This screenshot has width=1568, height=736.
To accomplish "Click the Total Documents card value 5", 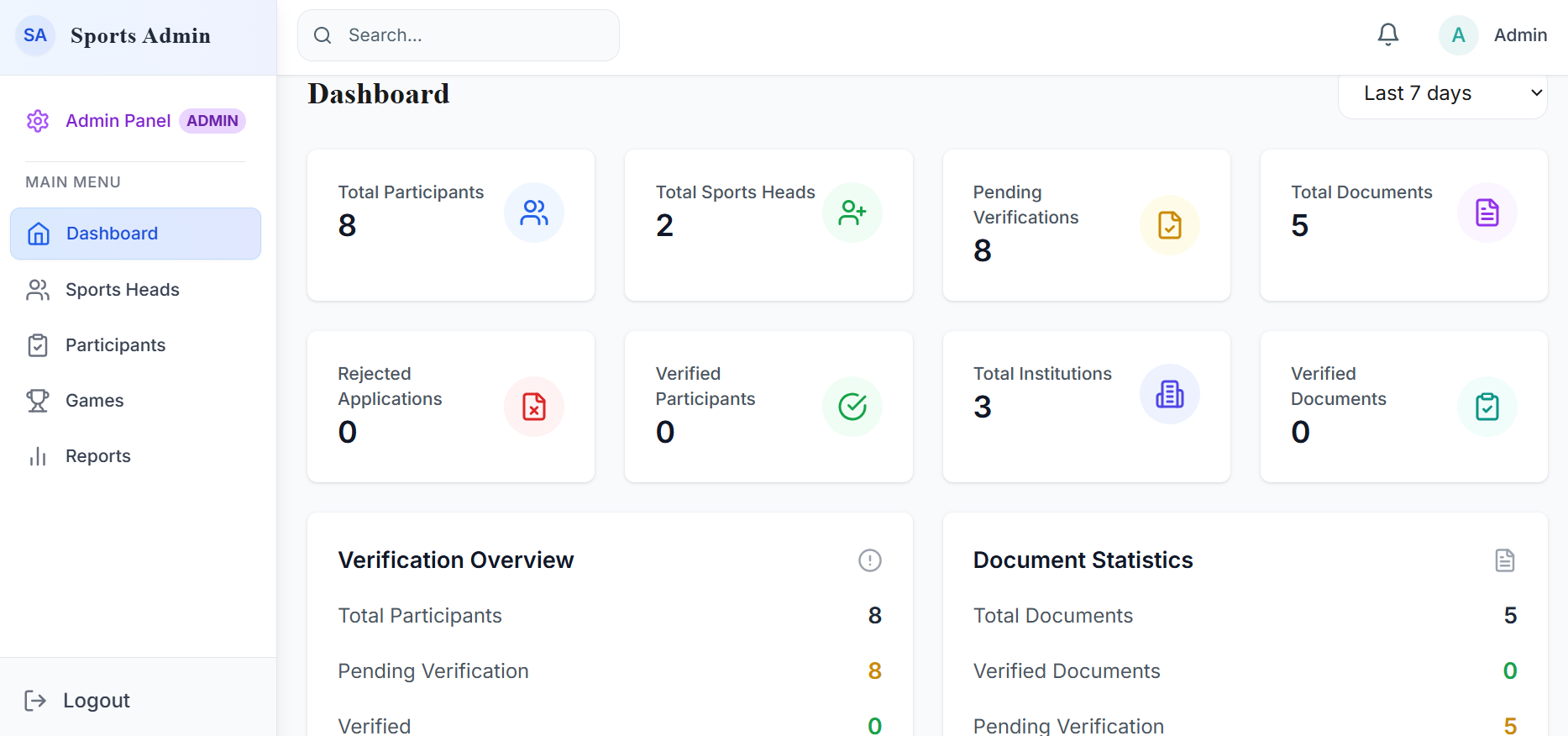I will 1300,225.
